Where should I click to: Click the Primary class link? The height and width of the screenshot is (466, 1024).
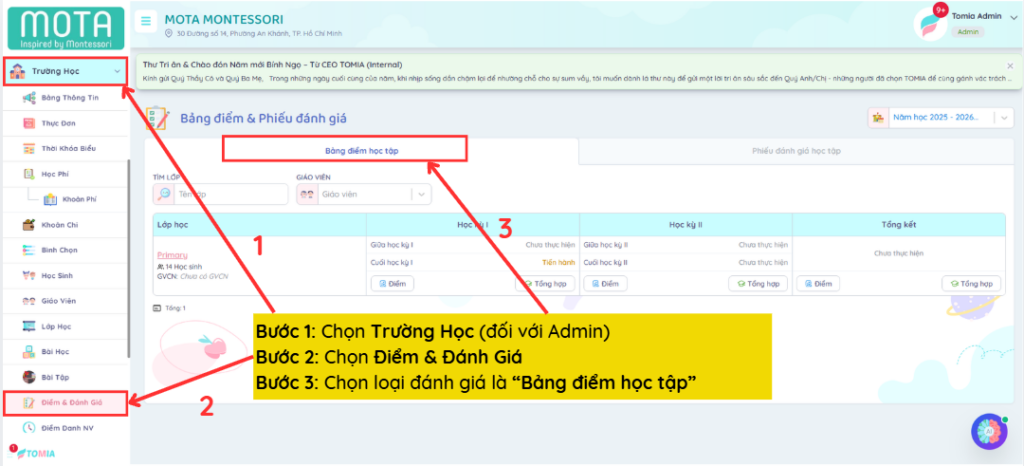click(172, 255)
